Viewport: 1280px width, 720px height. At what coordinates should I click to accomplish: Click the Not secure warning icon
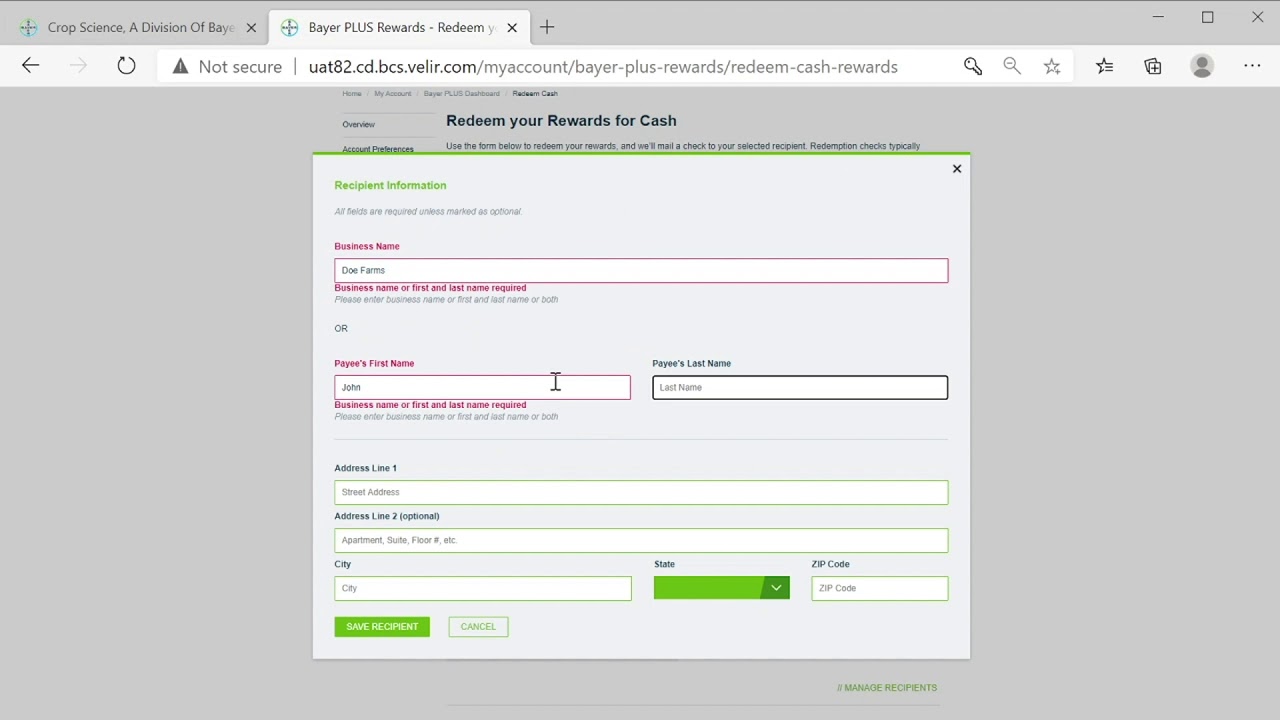(x=180, y=66)
